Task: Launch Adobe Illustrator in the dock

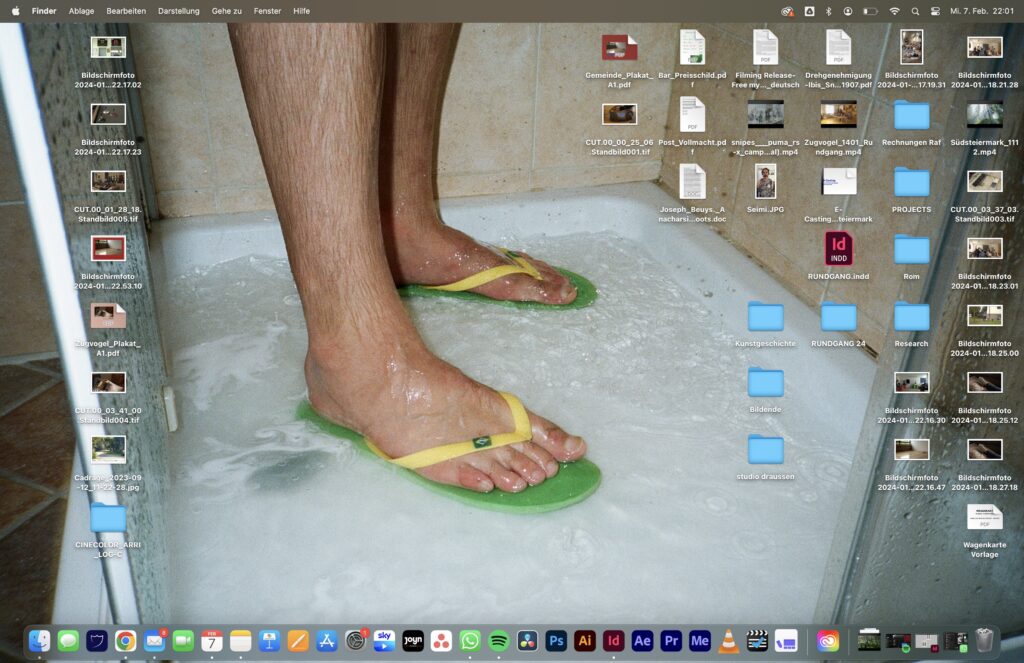Action: (x=585, y=641)
